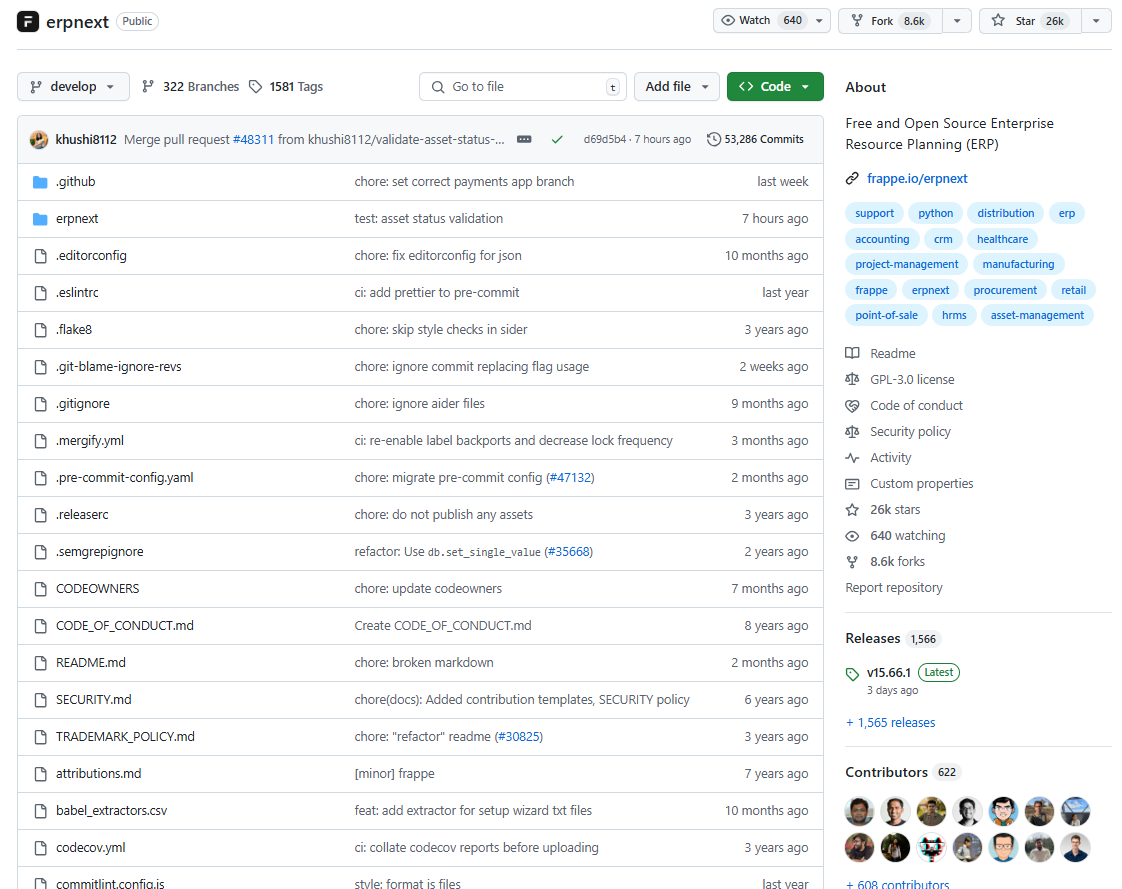Click commit hash d69d5b4

(x=605, y=140)
